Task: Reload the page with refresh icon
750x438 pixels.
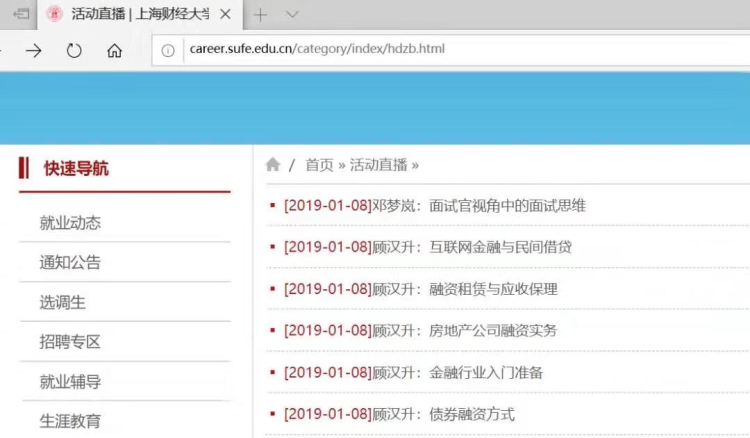Action: click(74, 50)
